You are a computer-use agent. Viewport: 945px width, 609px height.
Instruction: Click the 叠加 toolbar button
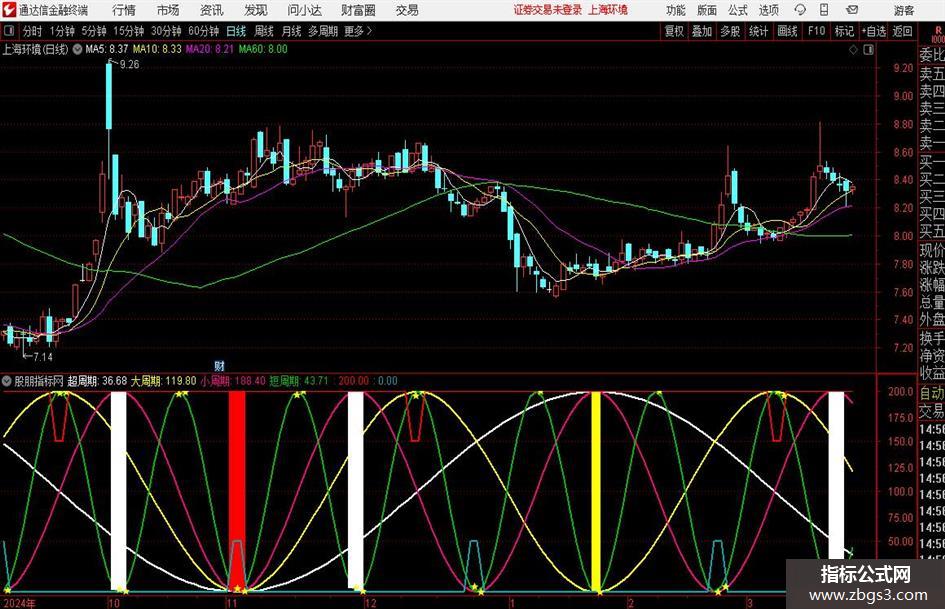click(702, 31)
